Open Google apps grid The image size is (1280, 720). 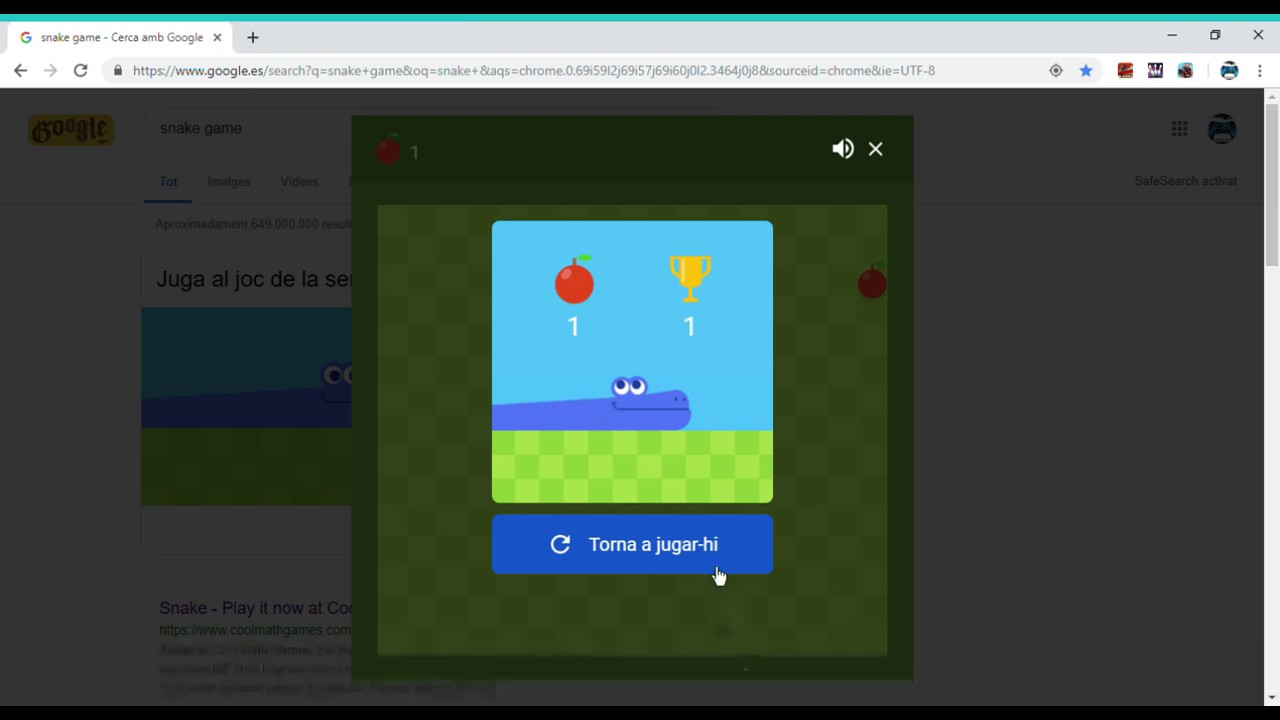click(x=1180, y=129)
